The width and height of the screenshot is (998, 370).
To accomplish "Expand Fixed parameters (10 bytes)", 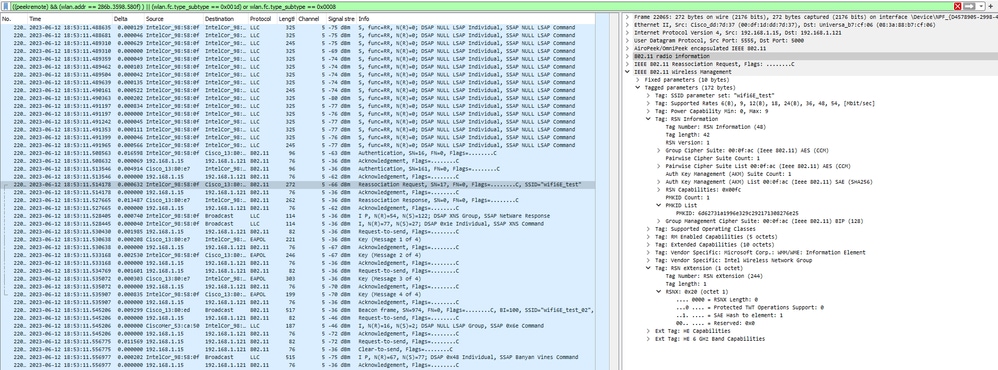I will (x=638, y=80).
